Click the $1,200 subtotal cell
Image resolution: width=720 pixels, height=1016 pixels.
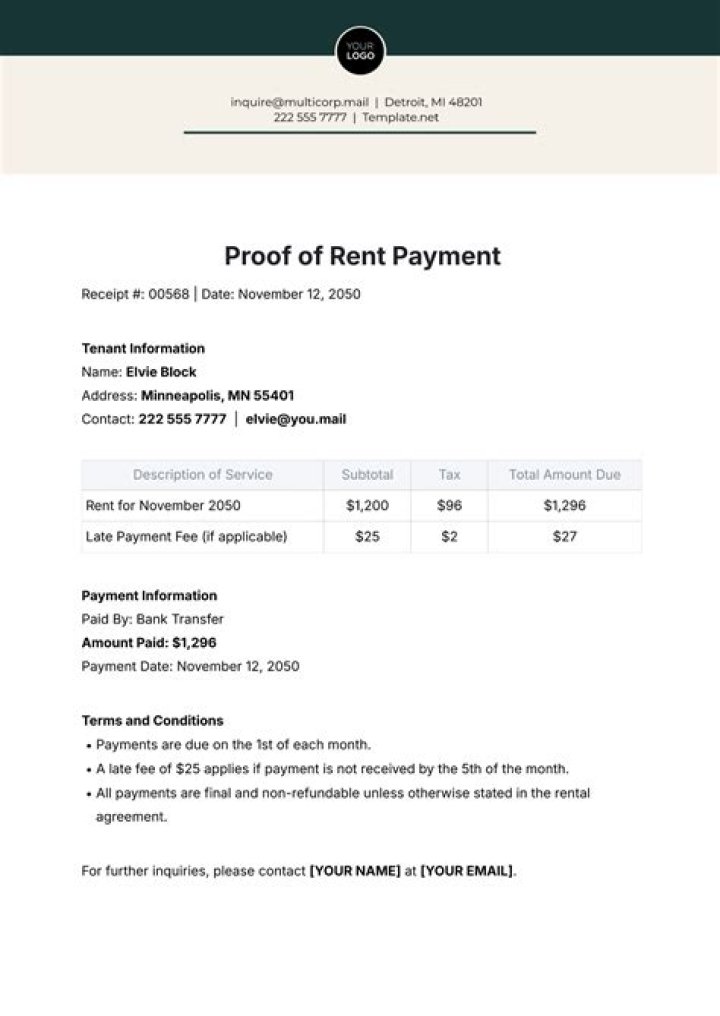click(x=367, y=506)
